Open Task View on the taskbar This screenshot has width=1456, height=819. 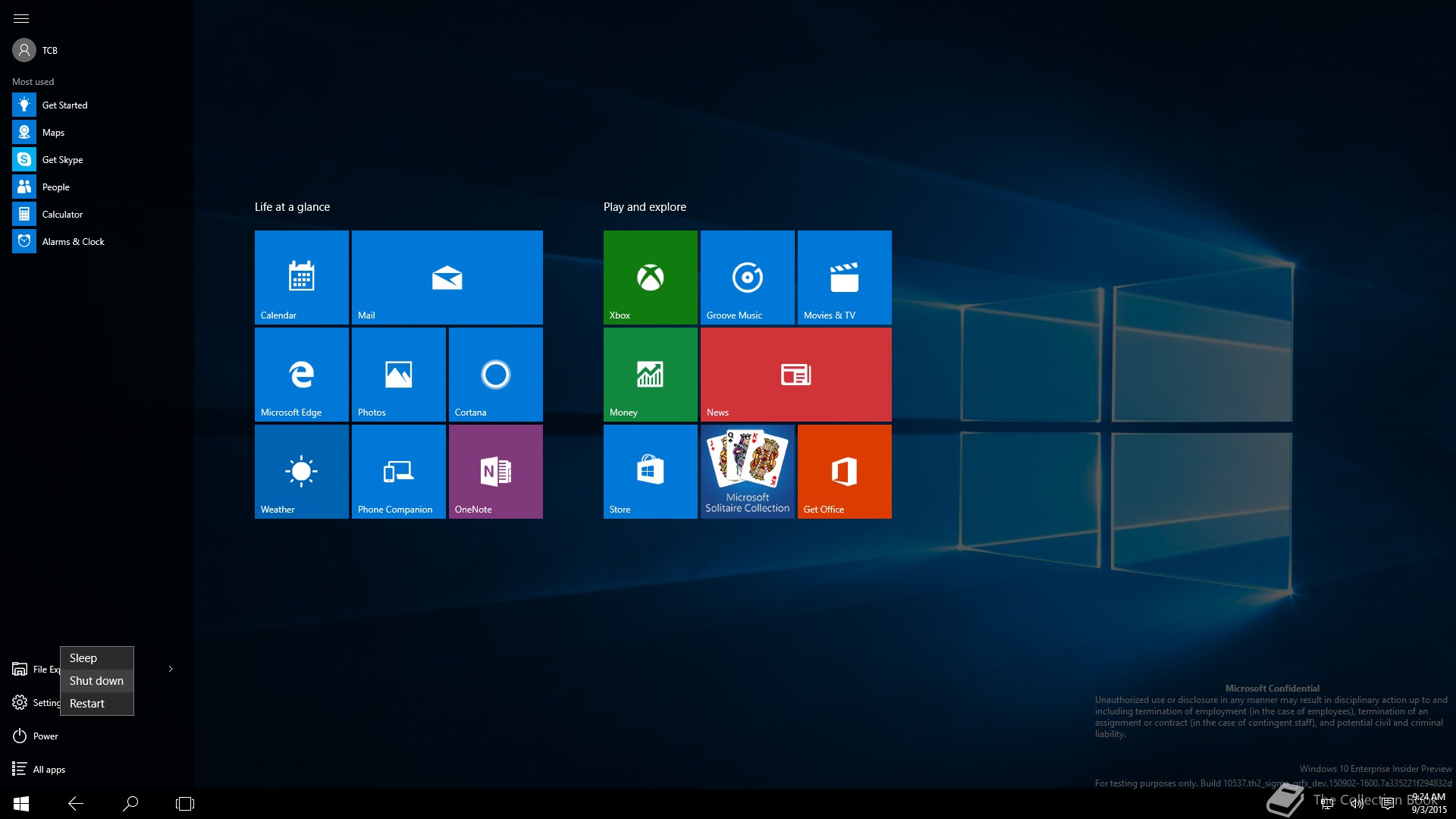185,804
